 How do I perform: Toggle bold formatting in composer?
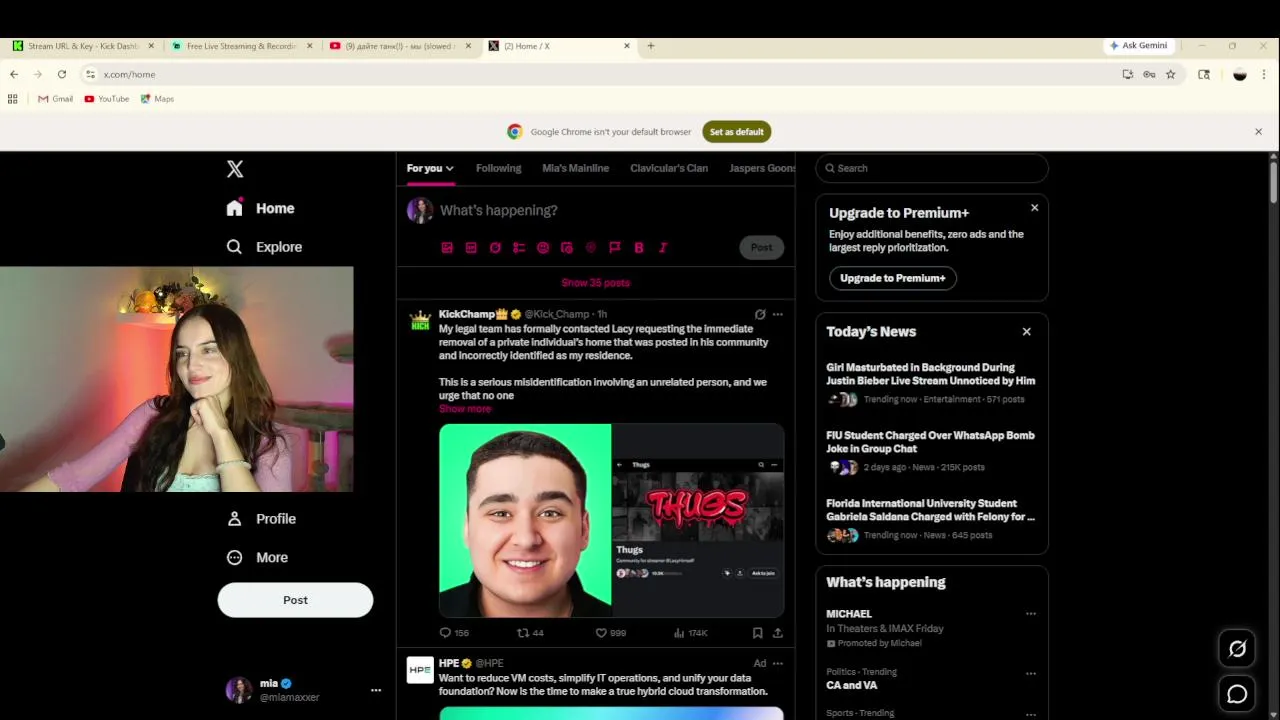(x=639, y=247)
